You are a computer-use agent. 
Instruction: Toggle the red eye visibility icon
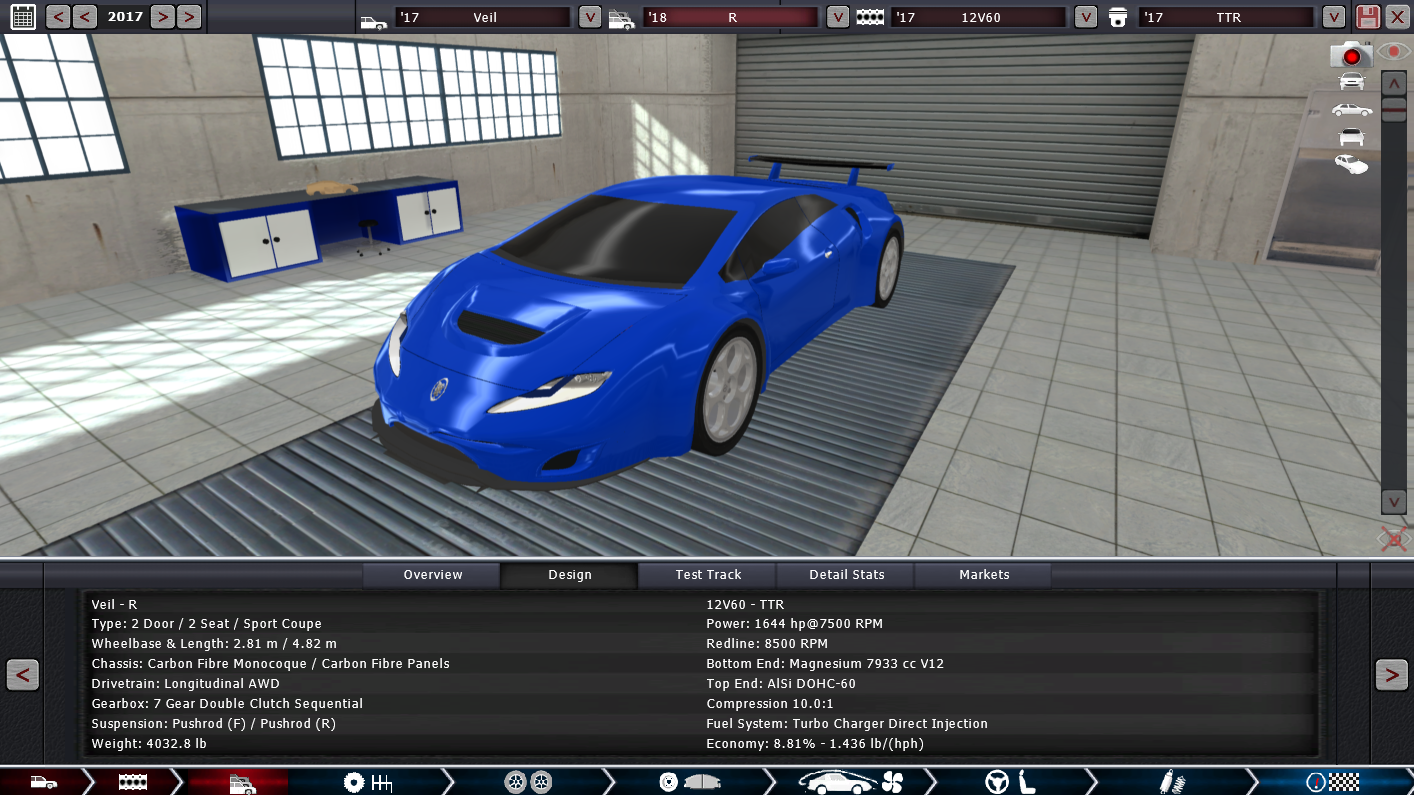pyautogui.click(x=1393, y=51)
